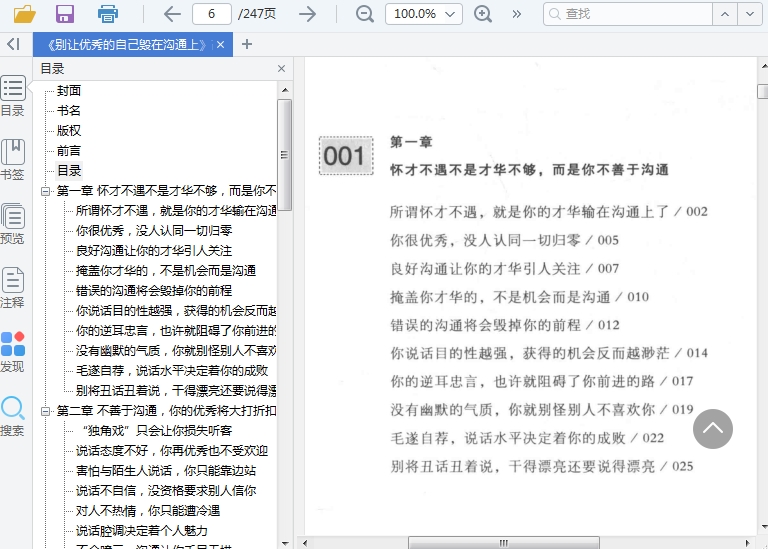The image size is (768, 549).
Task: Click the scroll-to-top round arrow button
Action: [x=712, y=429]
